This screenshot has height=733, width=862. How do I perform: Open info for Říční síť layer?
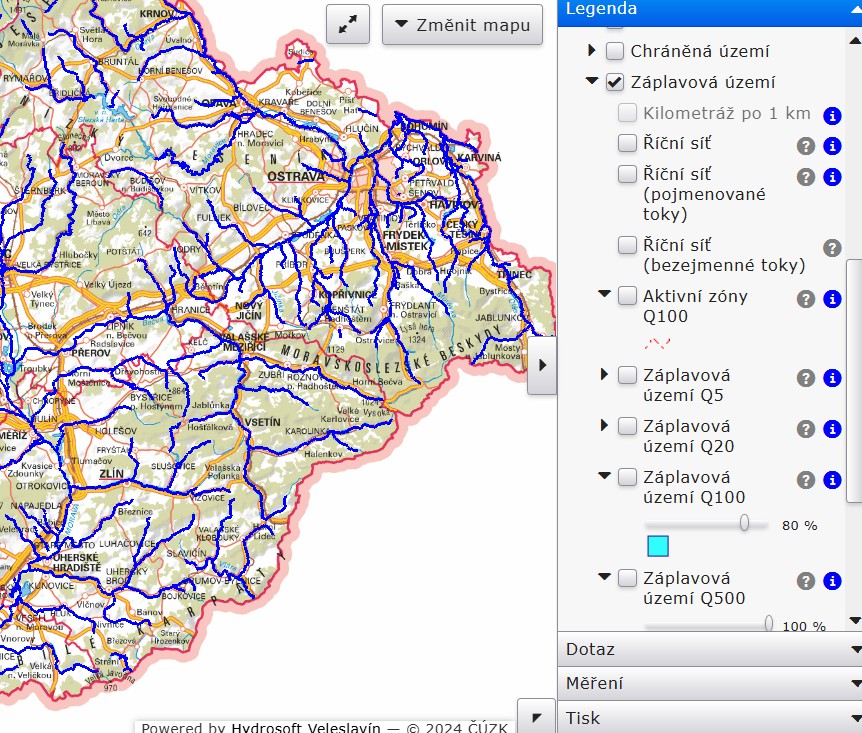(x=832, y=146)
